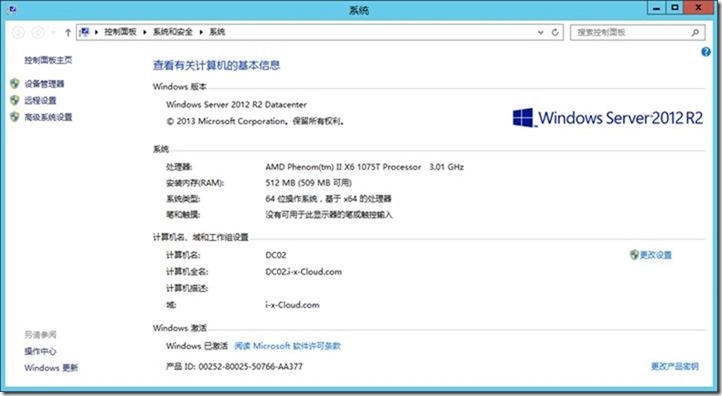Click the control panel icon in address bar

(84, 32)
